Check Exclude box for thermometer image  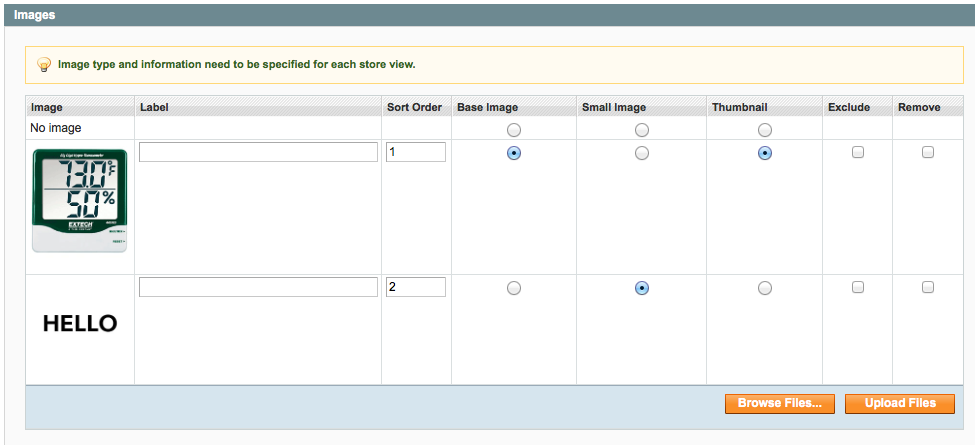[x=857, y=152]
